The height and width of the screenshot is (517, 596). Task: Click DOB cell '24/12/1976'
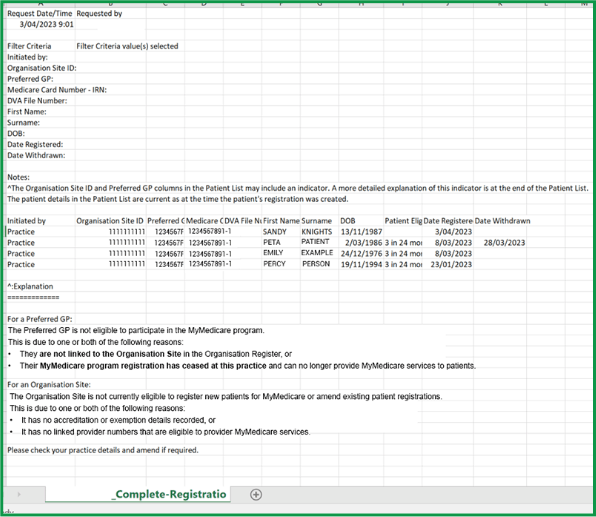pos(361,254)
